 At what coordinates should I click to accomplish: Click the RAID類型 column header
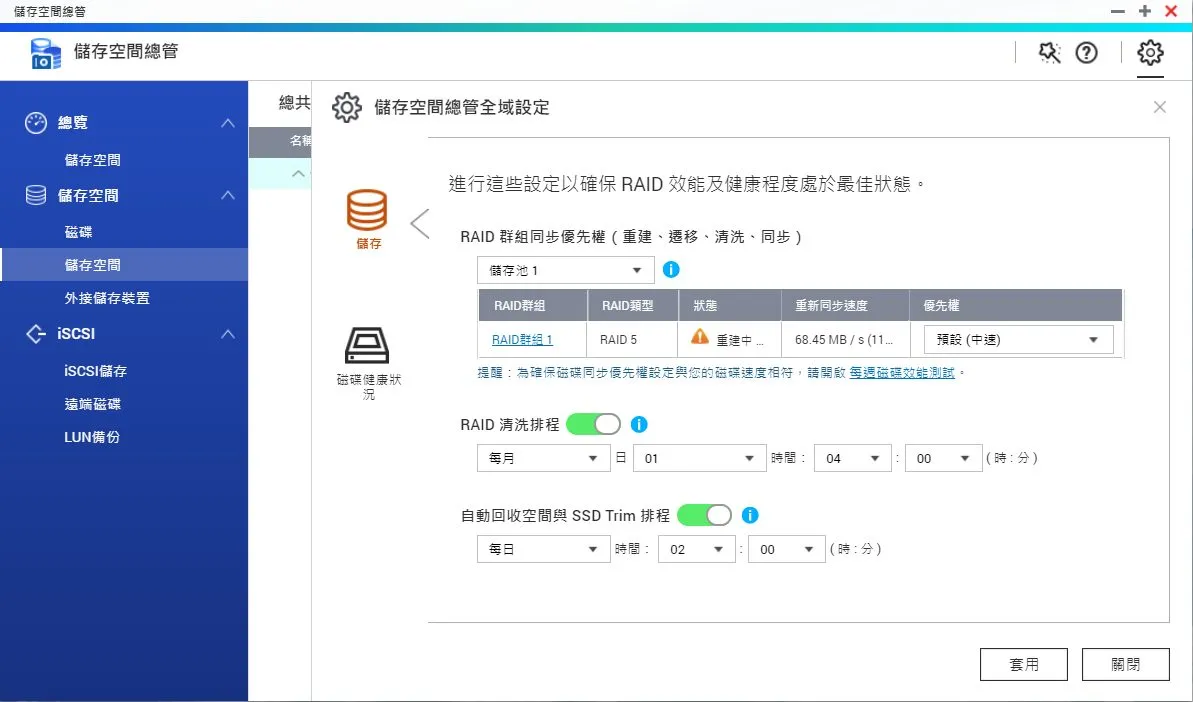point(632,306)
